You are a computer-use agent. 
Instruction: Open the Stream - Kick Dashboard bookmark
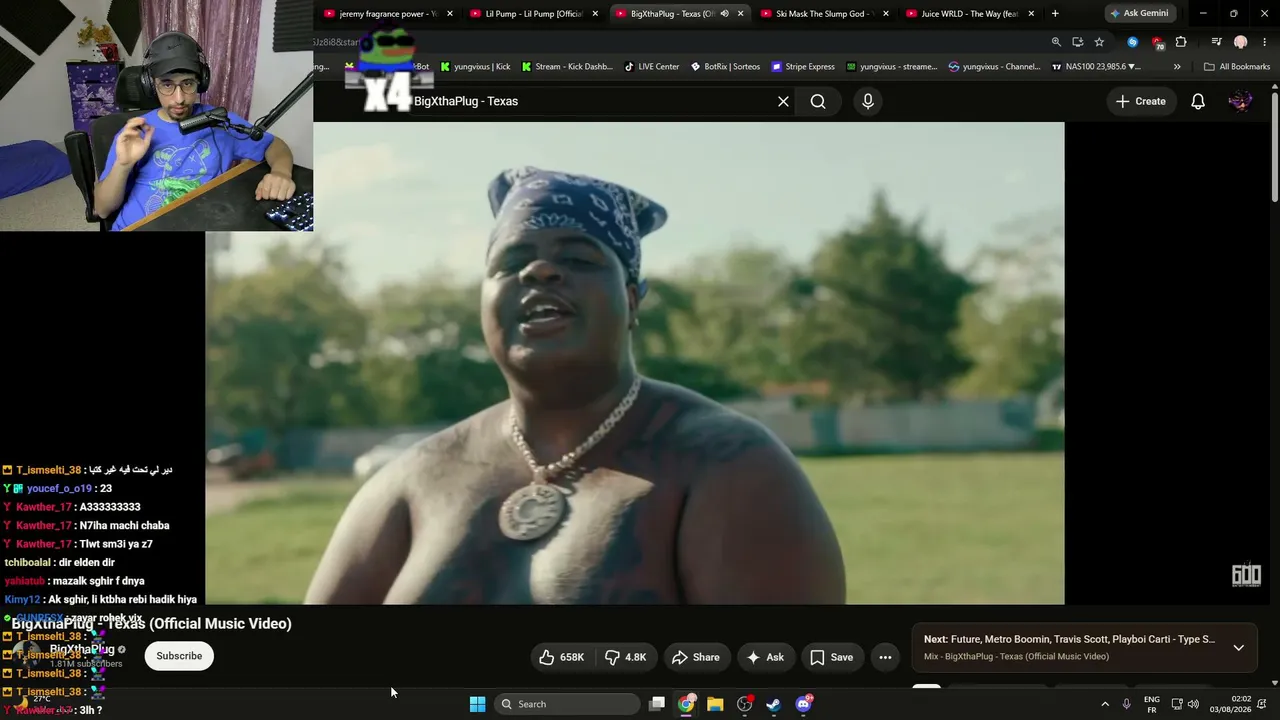coord(567,67)
